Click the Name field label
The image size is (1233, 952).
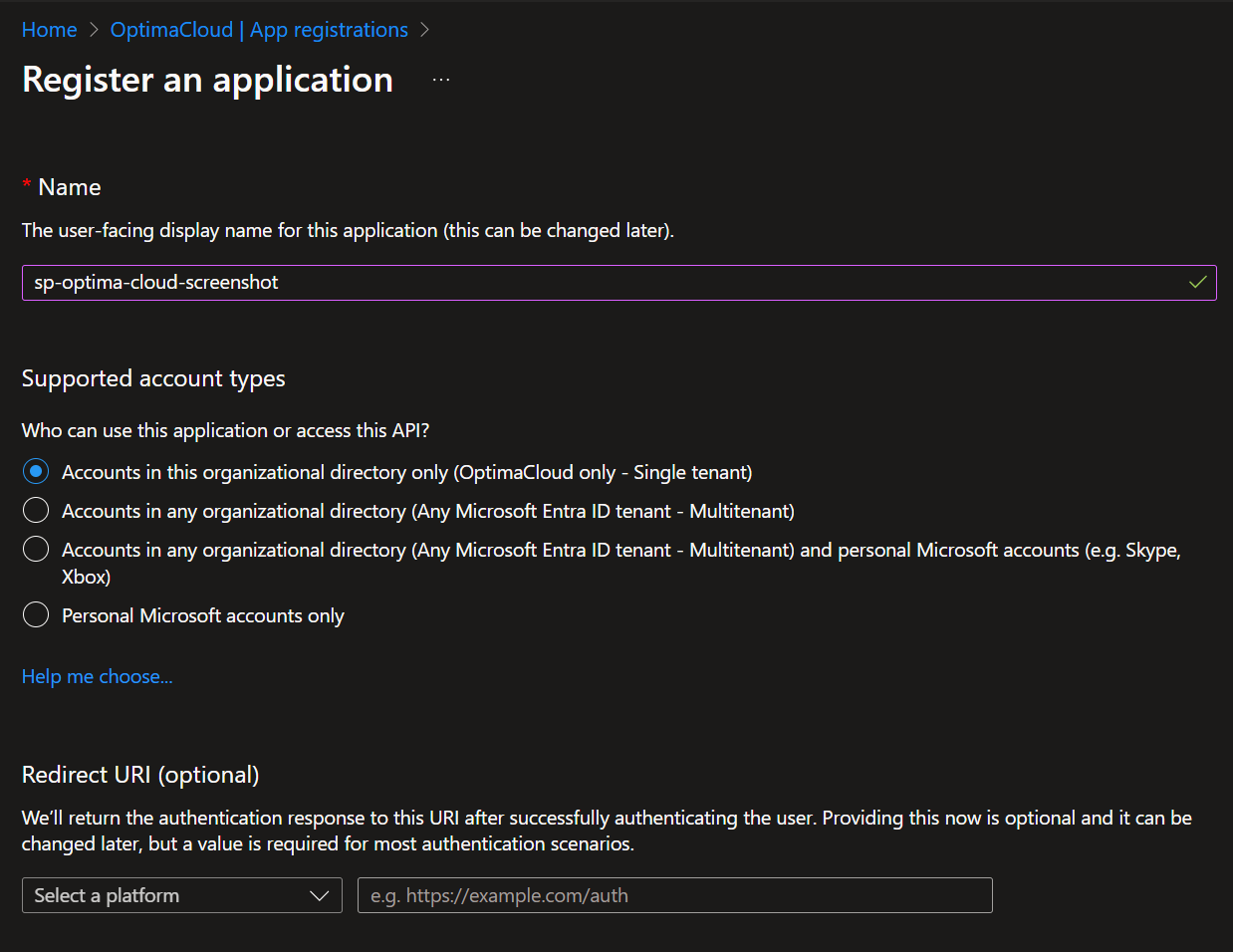pos(70,187)
